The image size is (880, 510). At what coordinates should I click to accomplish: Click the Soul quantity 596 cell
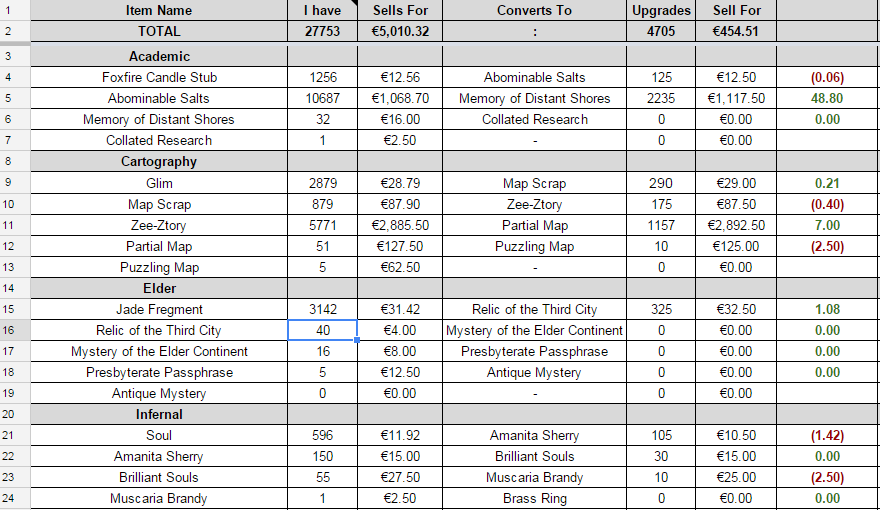323,435
